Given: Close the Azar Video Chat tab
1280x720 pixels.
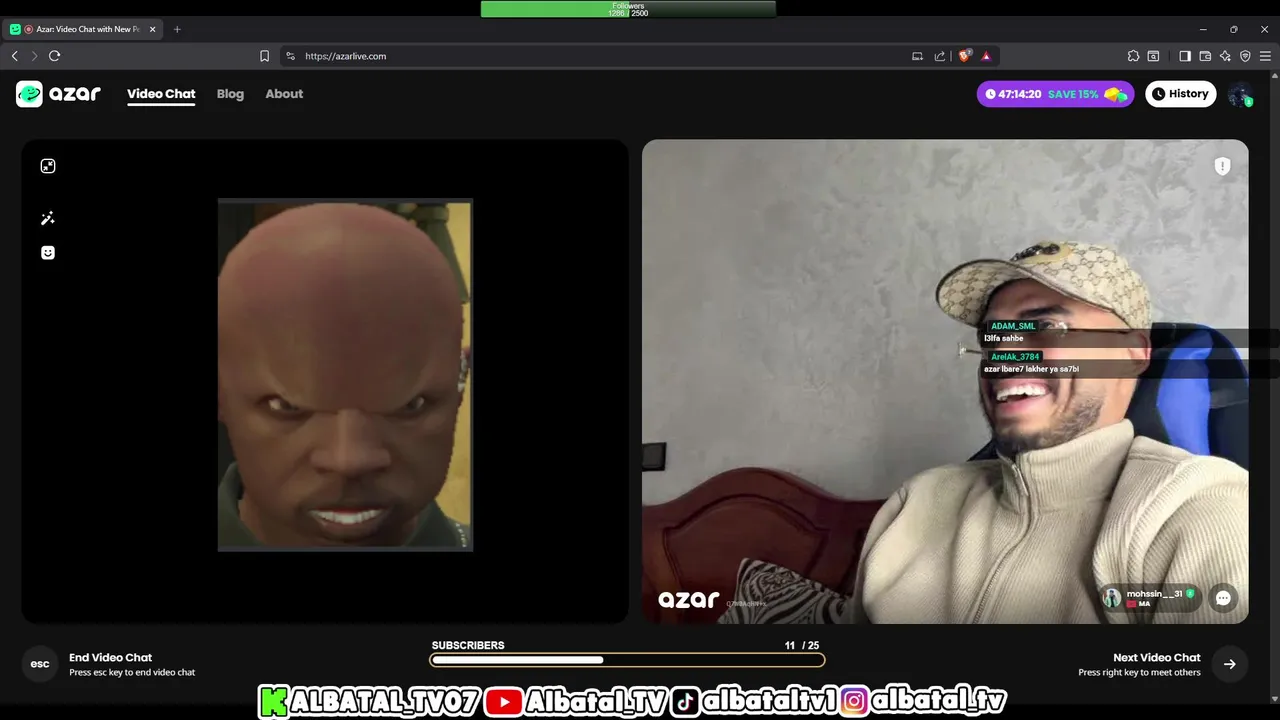Looking at the screenshot, I should [152, 29].
